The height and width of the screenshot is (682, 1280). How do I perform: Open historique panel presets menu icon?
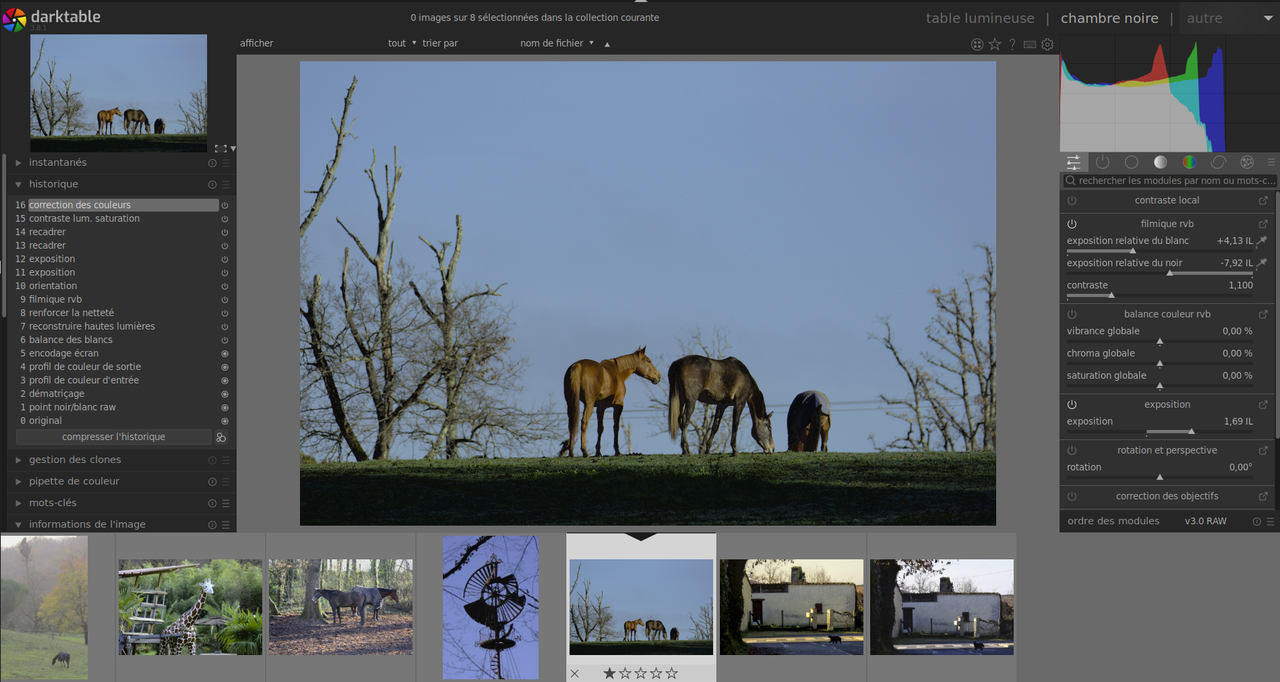tap(226, 184)
